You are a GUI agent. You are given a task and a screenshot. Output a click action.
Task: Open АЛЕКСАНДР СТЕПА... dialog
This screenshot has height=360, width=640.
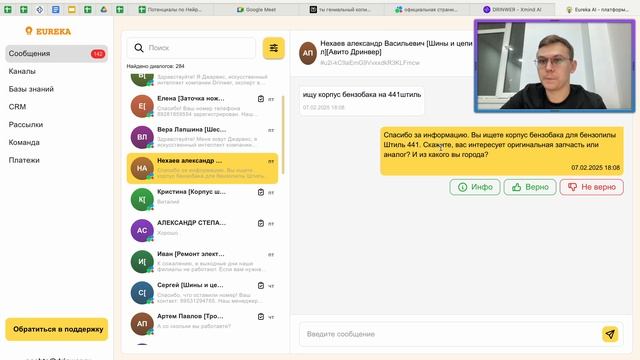202,230
